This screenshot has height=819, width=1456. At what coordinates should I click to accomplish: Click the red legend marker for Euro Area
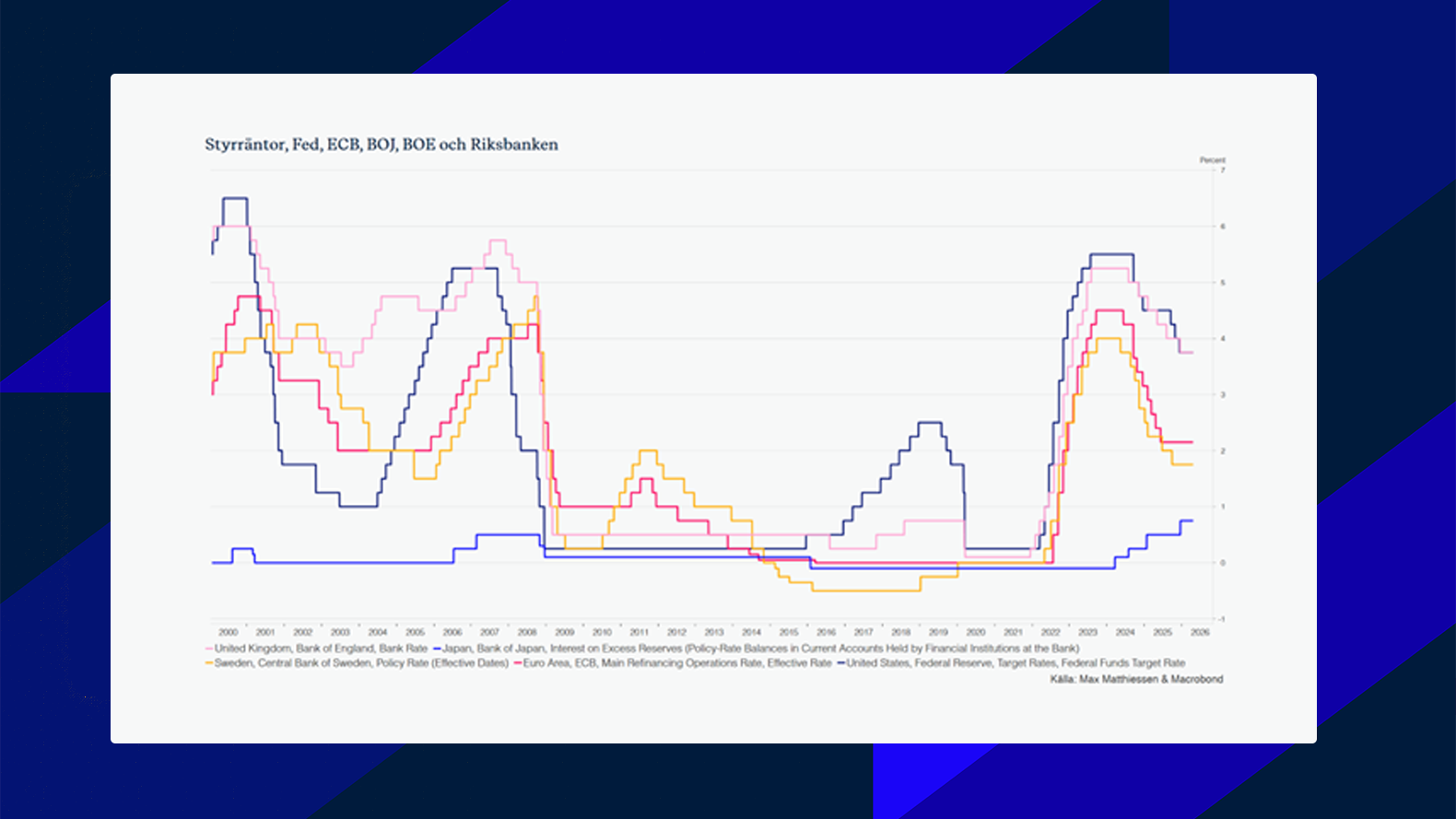pyautogui.click(x=518, y=663)
